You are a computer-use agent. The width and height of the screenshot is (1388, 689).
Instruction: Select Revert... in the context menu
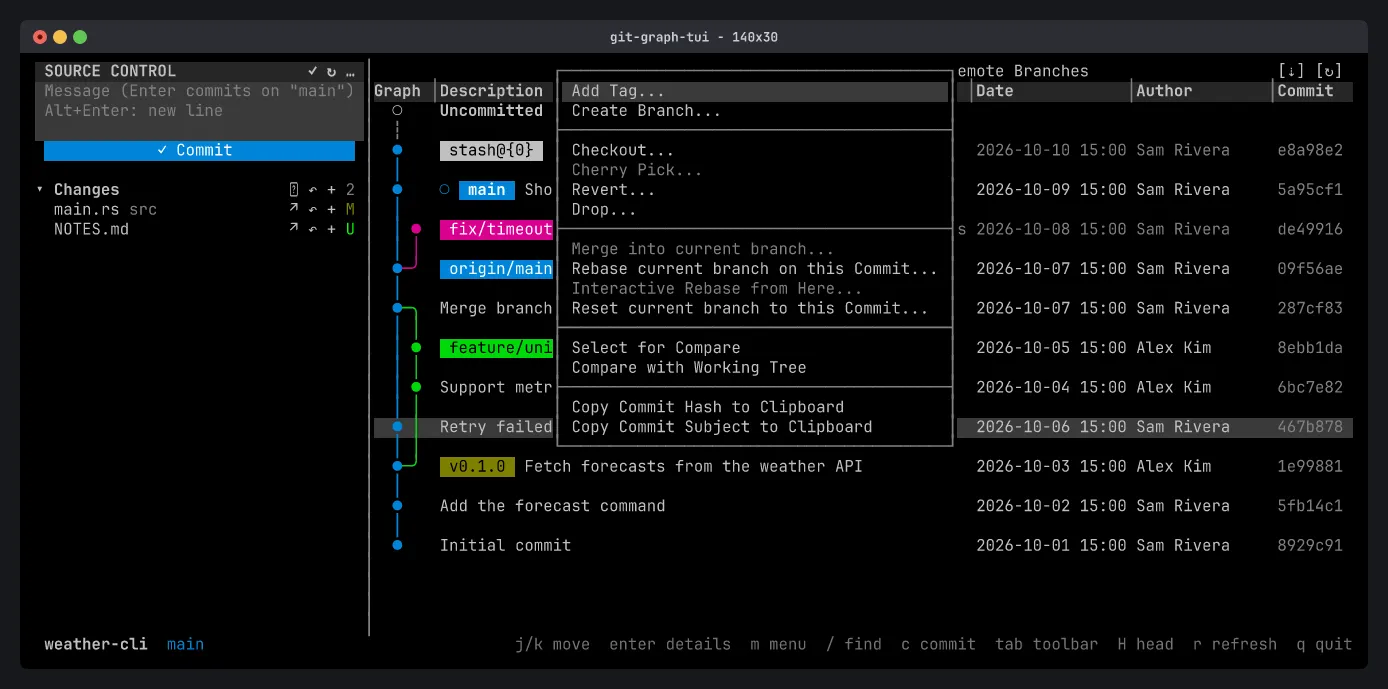point(755,190)
